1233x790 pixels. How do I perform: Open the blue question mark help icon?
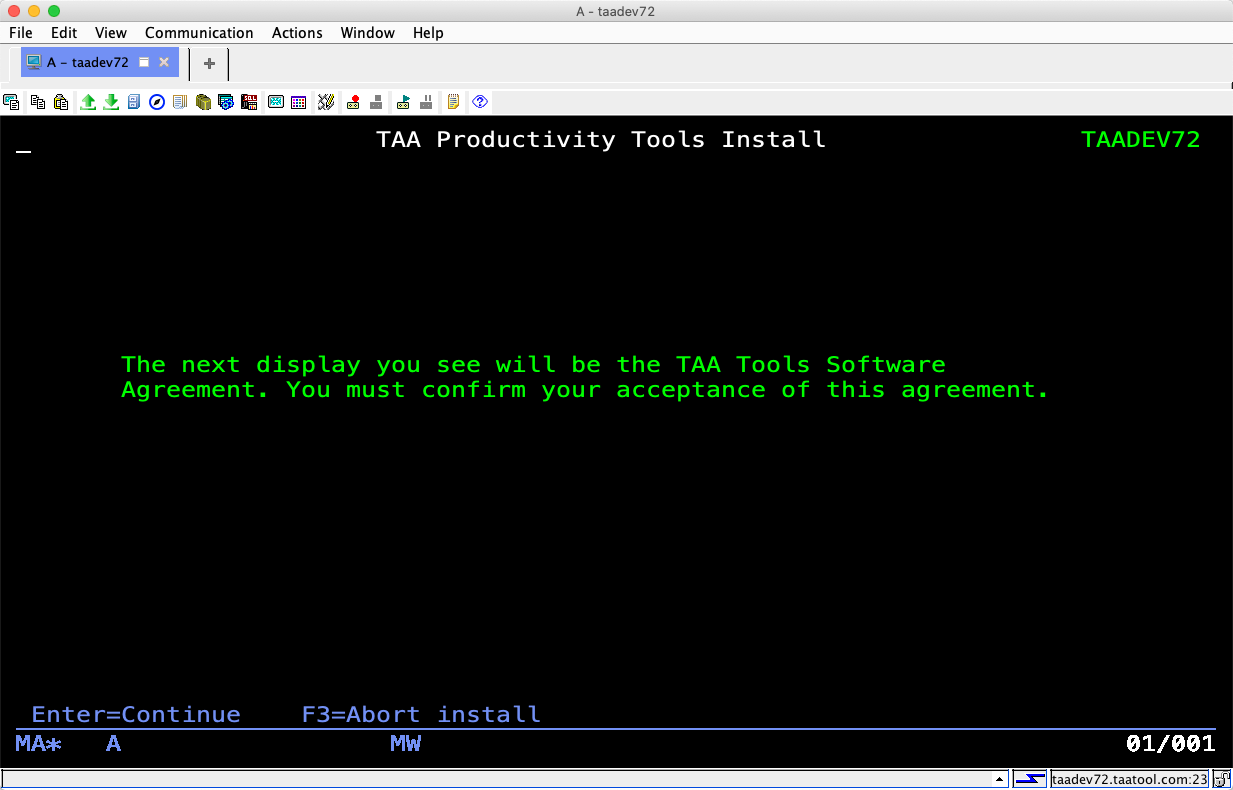480,102
